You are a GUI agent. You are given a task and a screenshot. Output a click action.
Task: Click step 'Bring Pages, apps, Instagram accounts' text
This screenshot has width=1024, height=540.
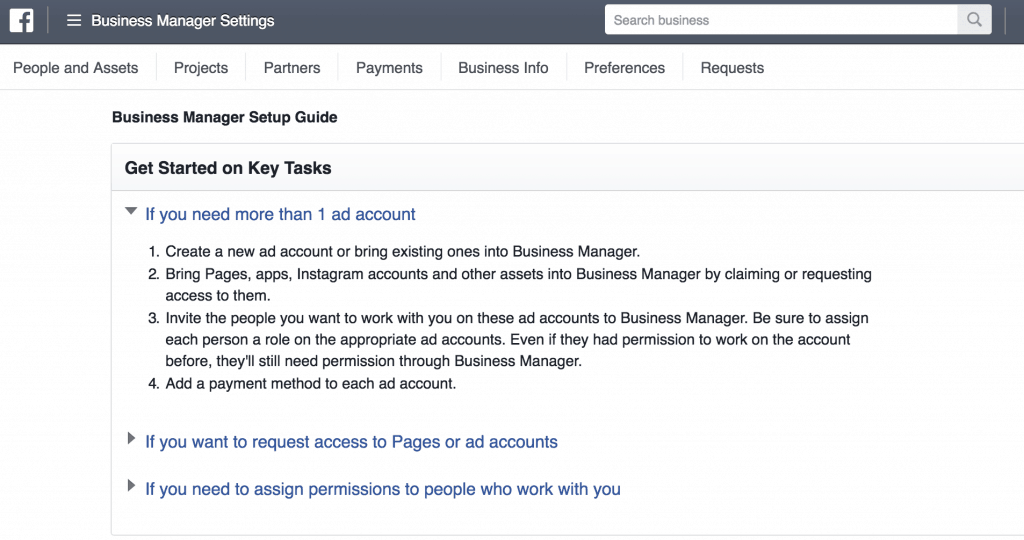519,285
